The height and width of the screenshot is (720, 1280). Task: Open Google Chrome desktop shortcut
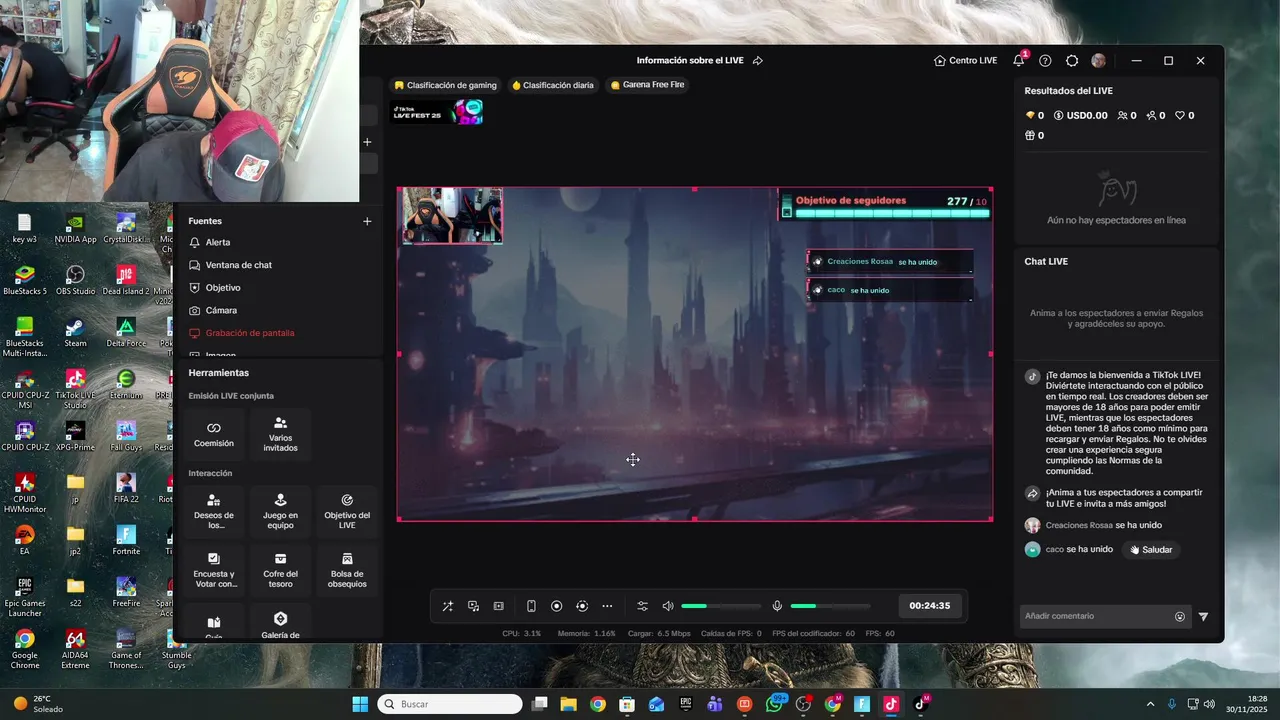pyautogui.click(x=25, y=649)
